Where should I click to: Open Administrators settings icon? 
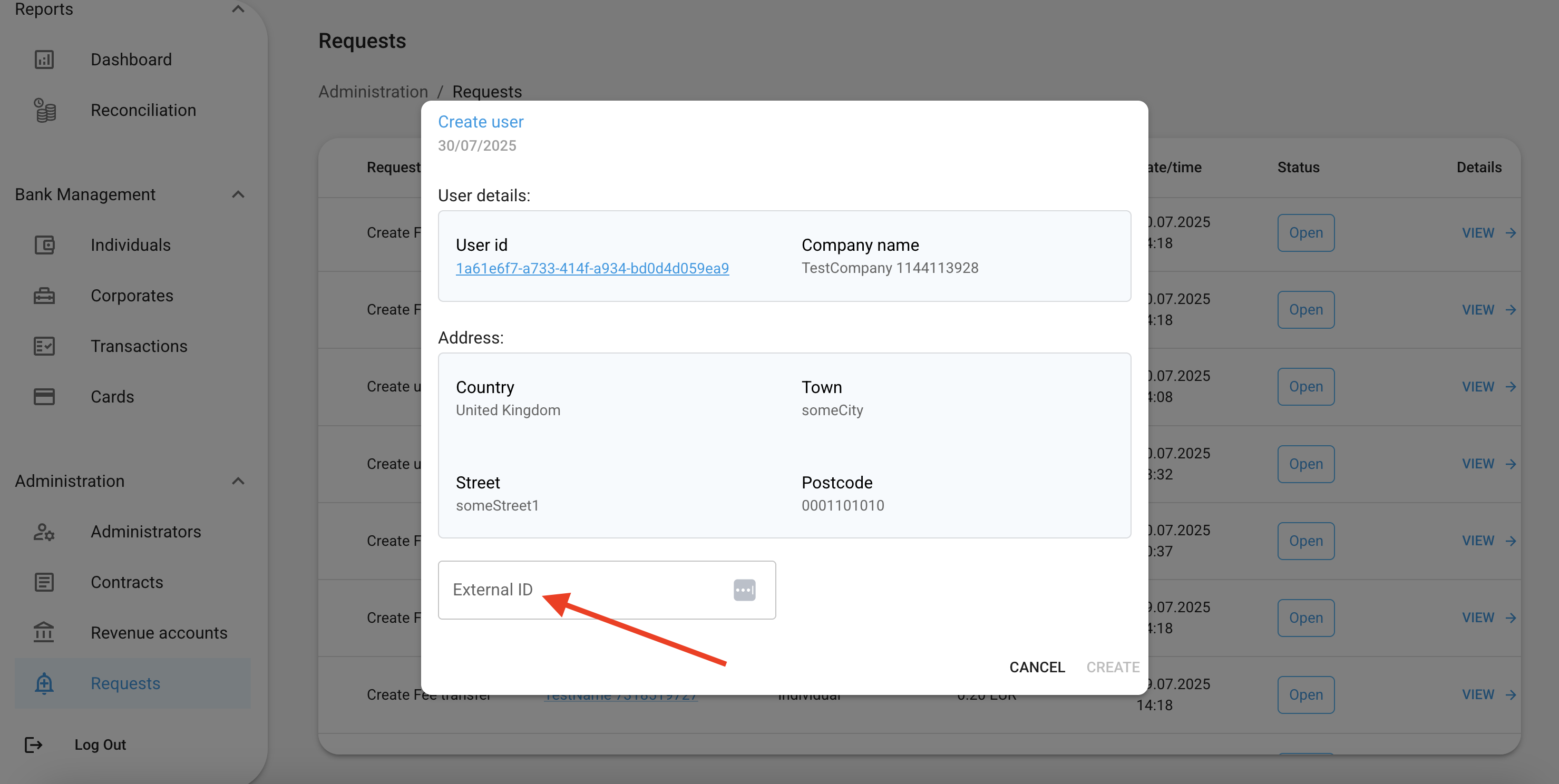pyautogui.click(x=44, y=532)
